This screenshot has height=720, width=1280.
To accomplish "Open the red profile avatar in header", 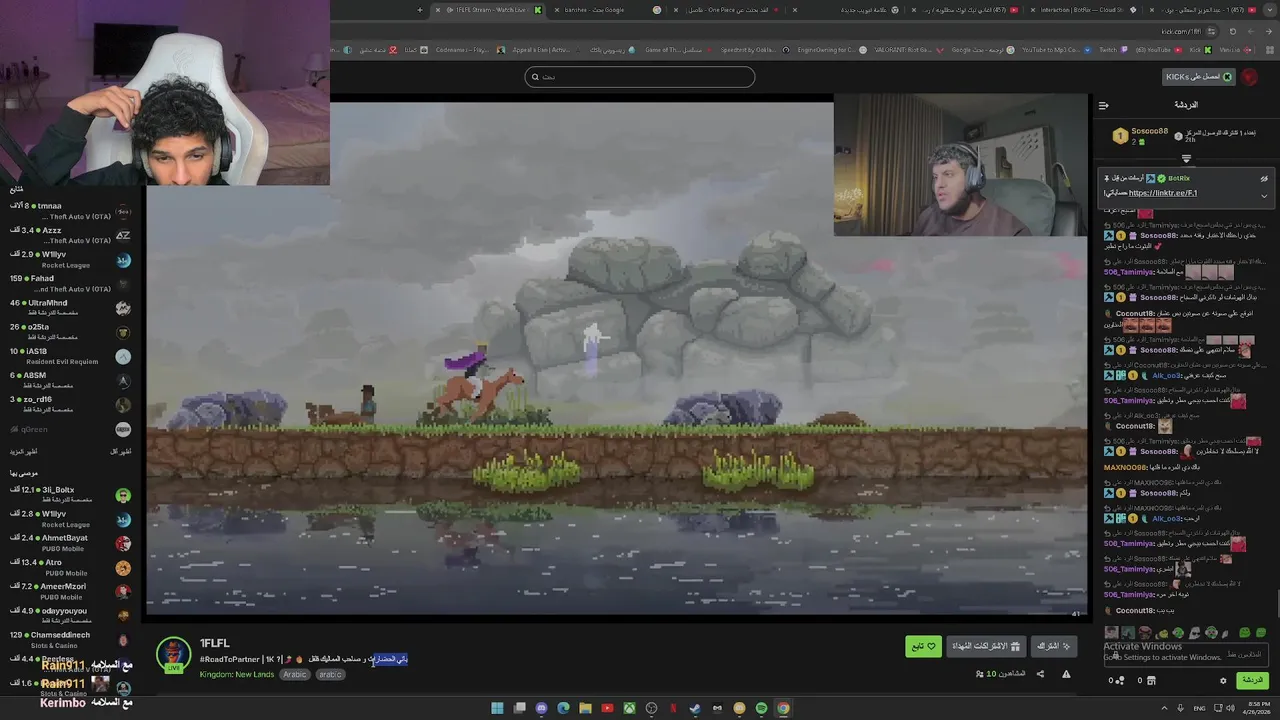I will (x=1250, y=77).
